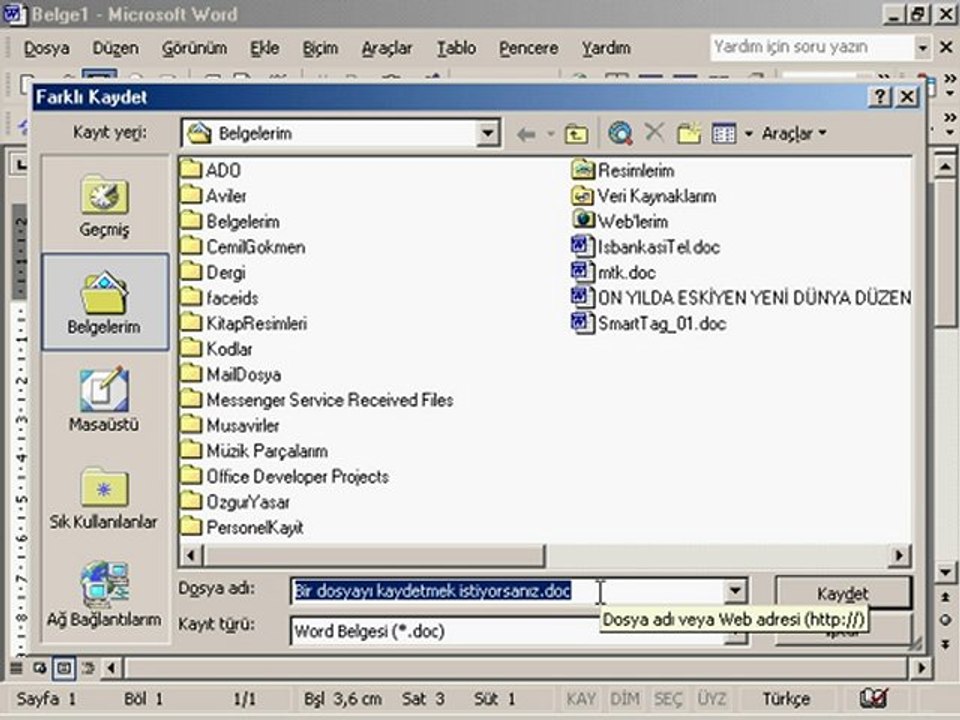This screenshot has width=960, height=720.
Task: Click the Türkçe language status indicator
Action: pyautogui.click(x=786, y=699)
